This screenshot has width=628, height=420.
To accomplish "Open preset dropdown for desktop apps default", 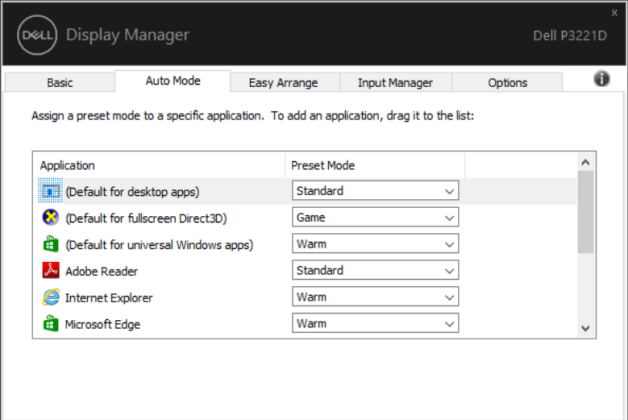I will click(375, 191).
